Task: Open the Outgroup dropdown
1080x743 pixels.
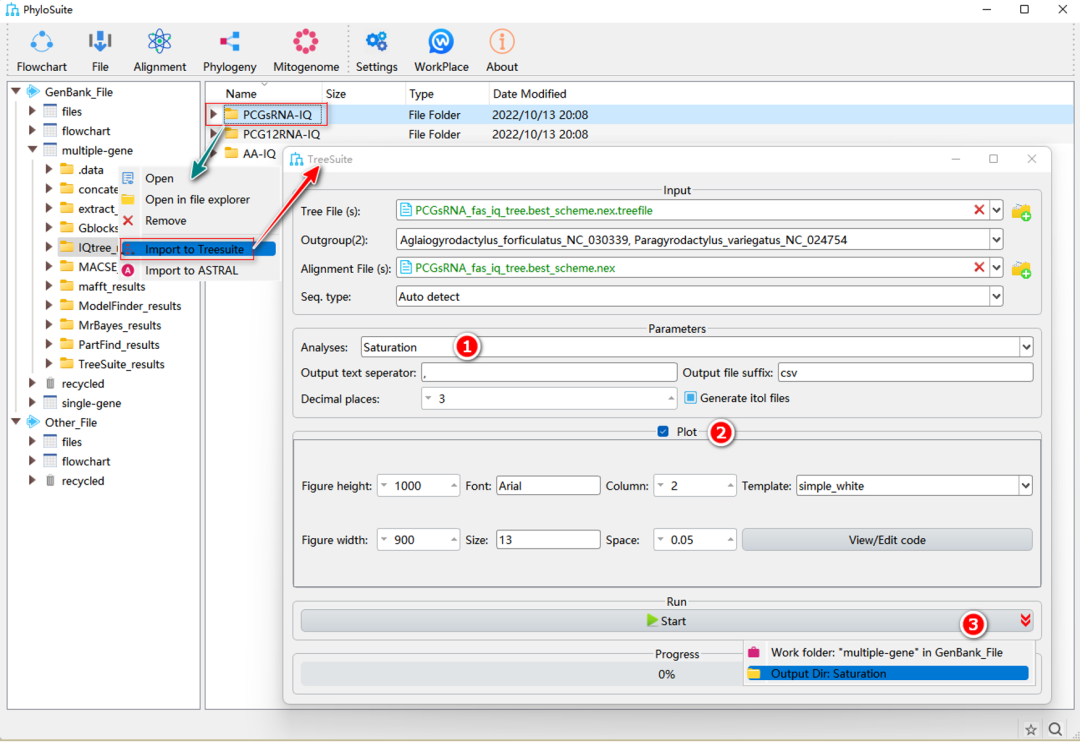Action: pos(997,240)
